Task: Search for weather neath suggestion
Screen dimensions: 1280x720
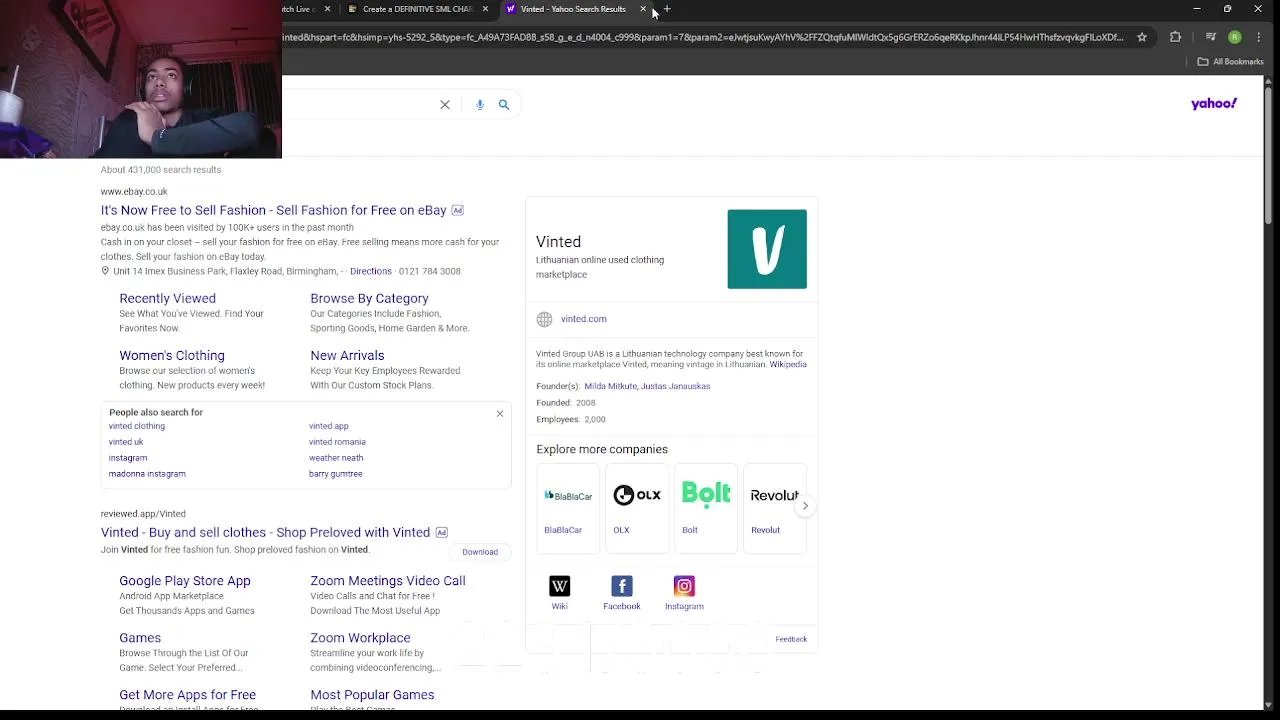Action: [x=336, y=458]
